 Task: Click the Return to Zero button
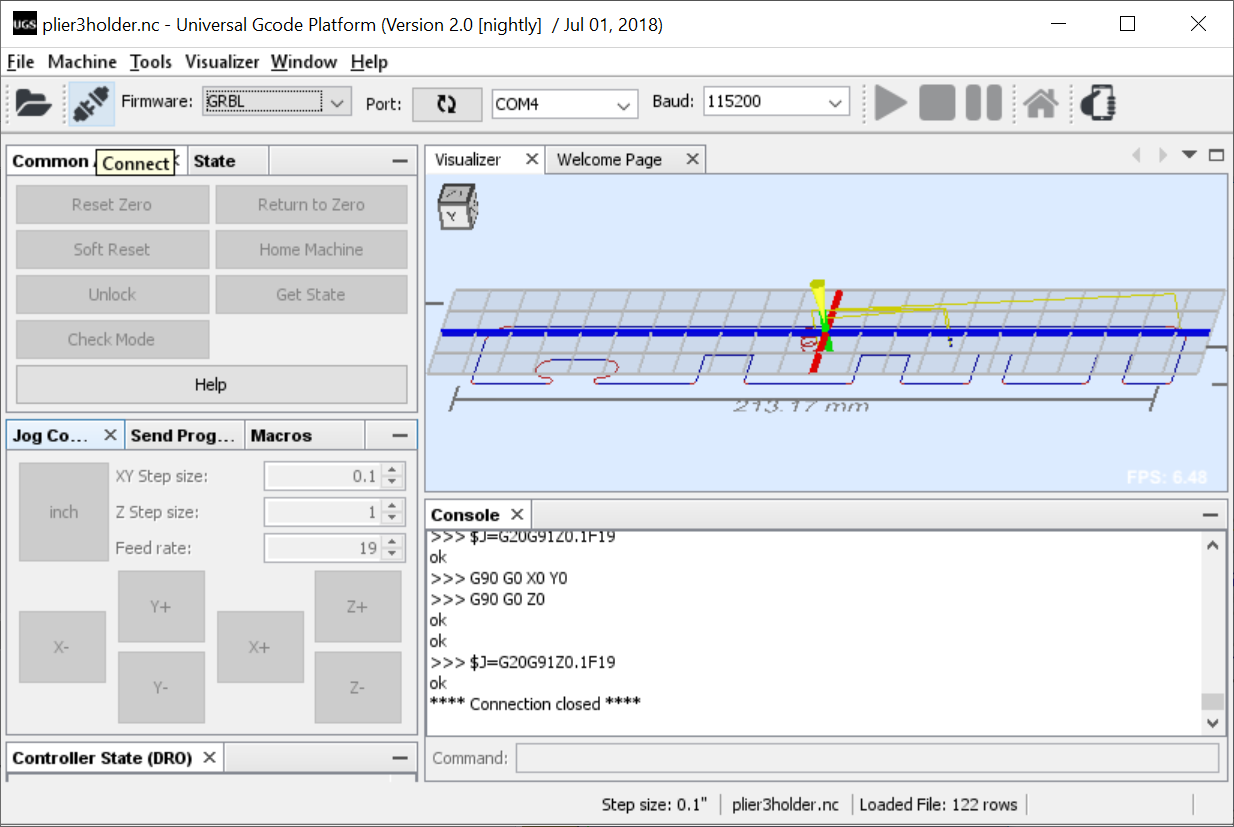(x=311, y=204)
